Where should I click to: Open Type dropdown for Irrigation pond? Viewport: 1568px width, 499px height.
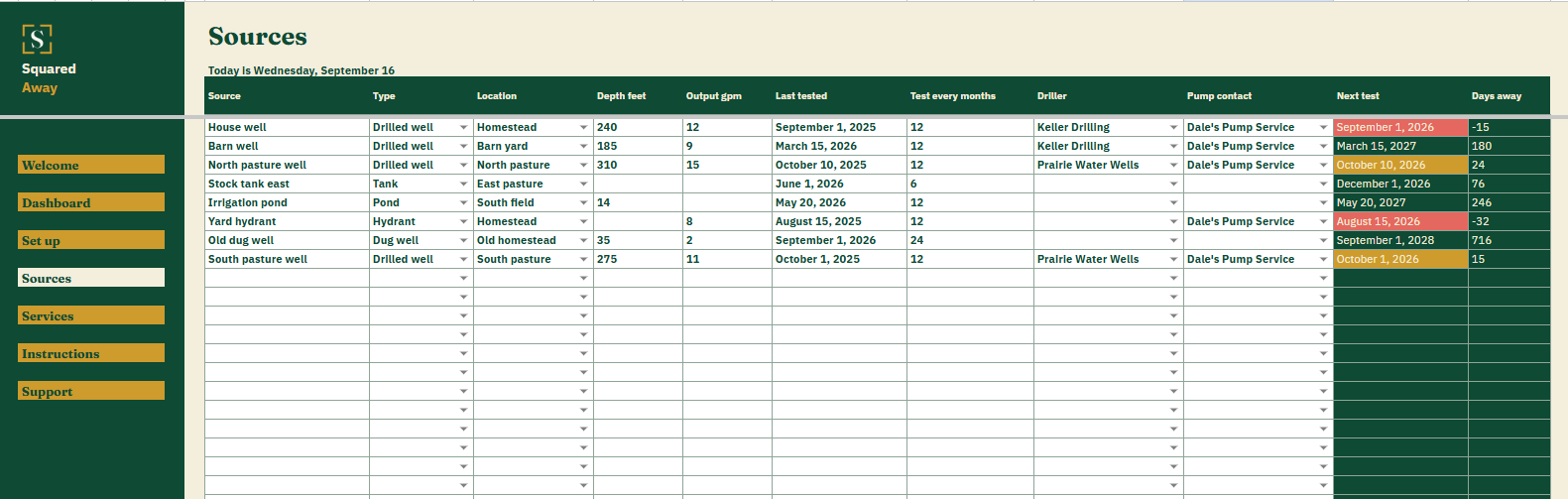coord(463,203)
